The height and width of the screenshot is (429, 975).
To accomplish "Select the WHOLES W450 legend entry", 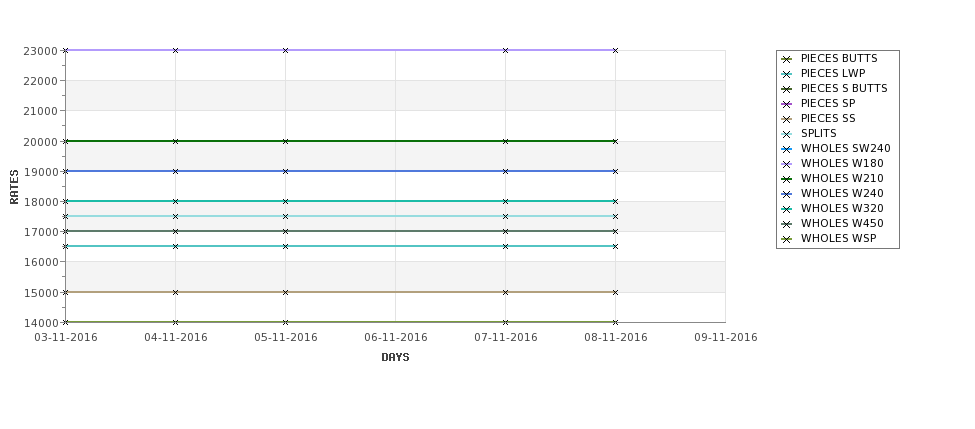I will coord(832,223).
